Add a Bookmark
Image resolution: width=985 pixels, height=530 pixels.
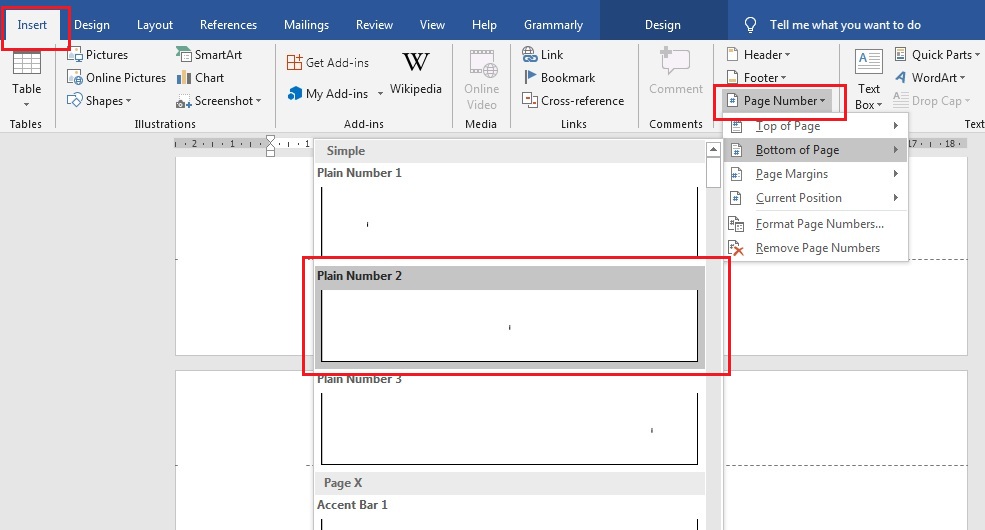558,78
